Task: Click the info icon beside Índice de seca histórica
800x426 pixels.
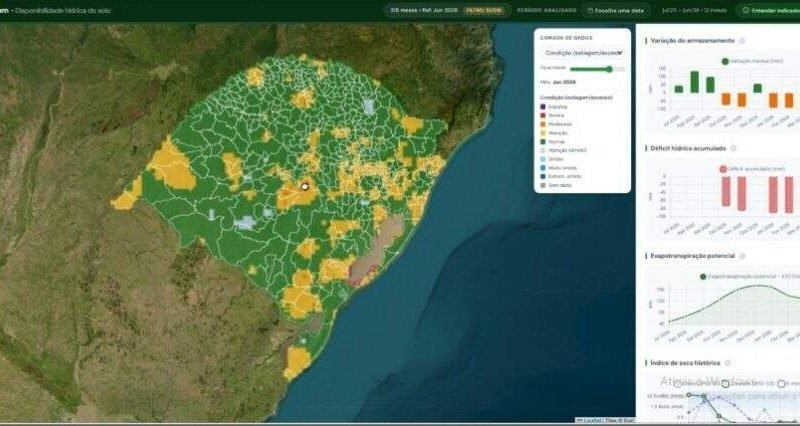Action: pyautogui.click(x=727, y=363)
